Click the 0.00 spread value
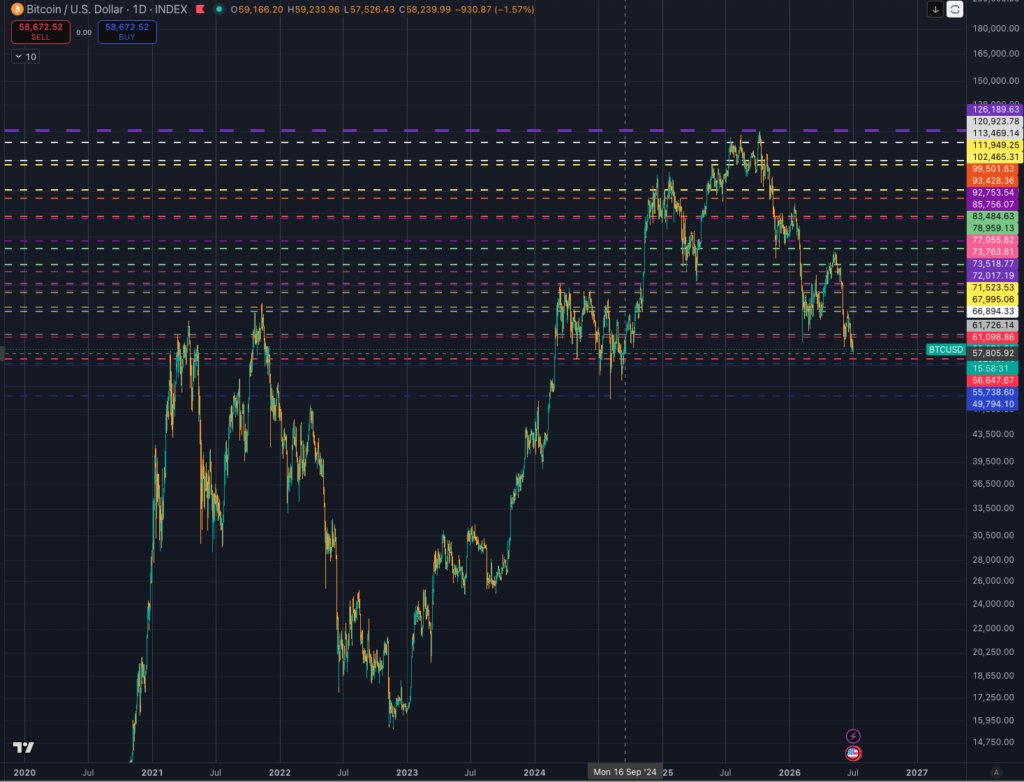 coord(84,32)
